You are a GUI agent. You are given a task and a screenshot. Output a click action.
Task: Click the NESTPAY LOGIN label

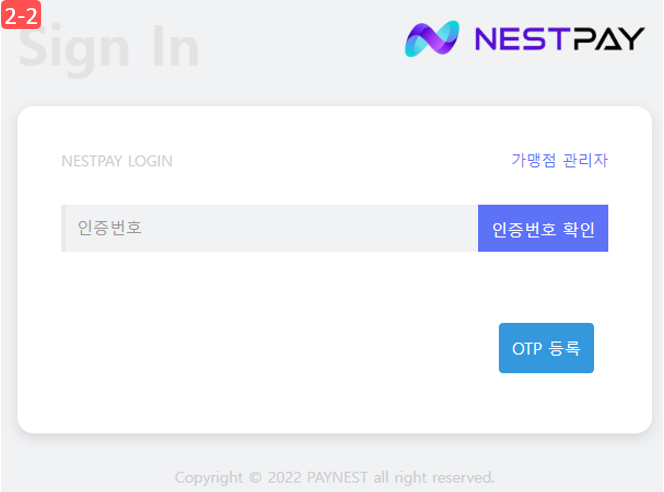pyautogui.click(x=117, y=161)
